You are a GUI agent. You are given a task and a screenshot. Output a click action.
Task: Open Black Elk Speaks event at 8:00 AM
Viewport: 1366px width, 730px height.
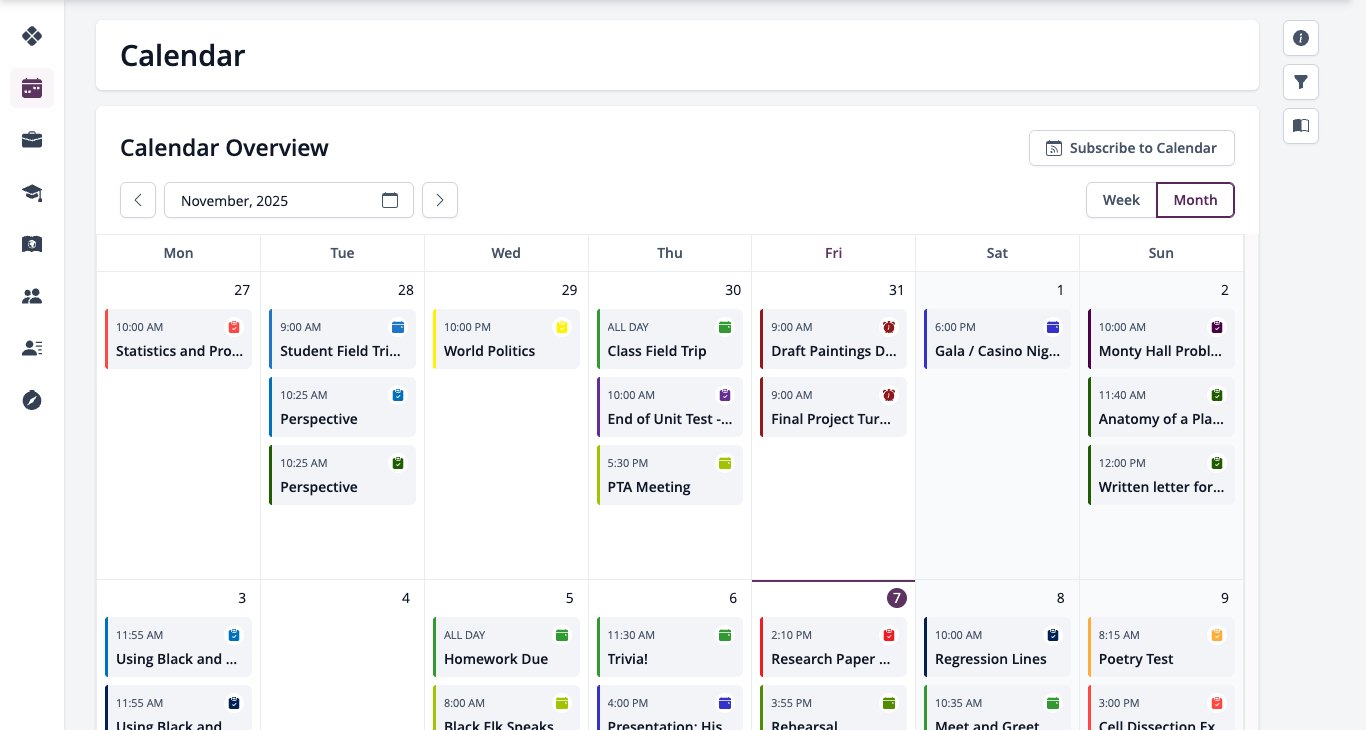pos(506,707)
